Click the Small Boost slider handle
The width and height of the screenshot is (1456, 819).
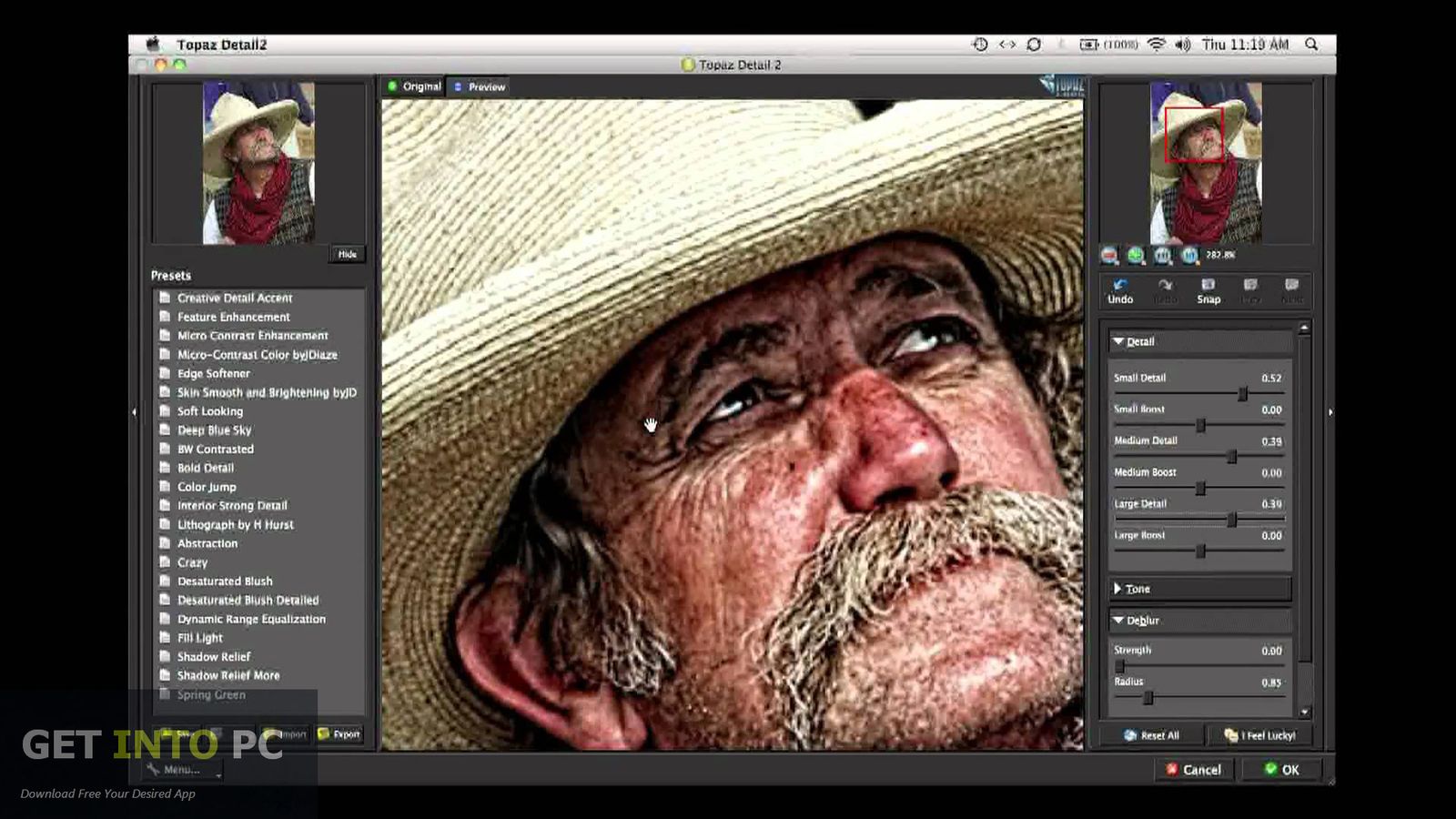[1200, 425]
